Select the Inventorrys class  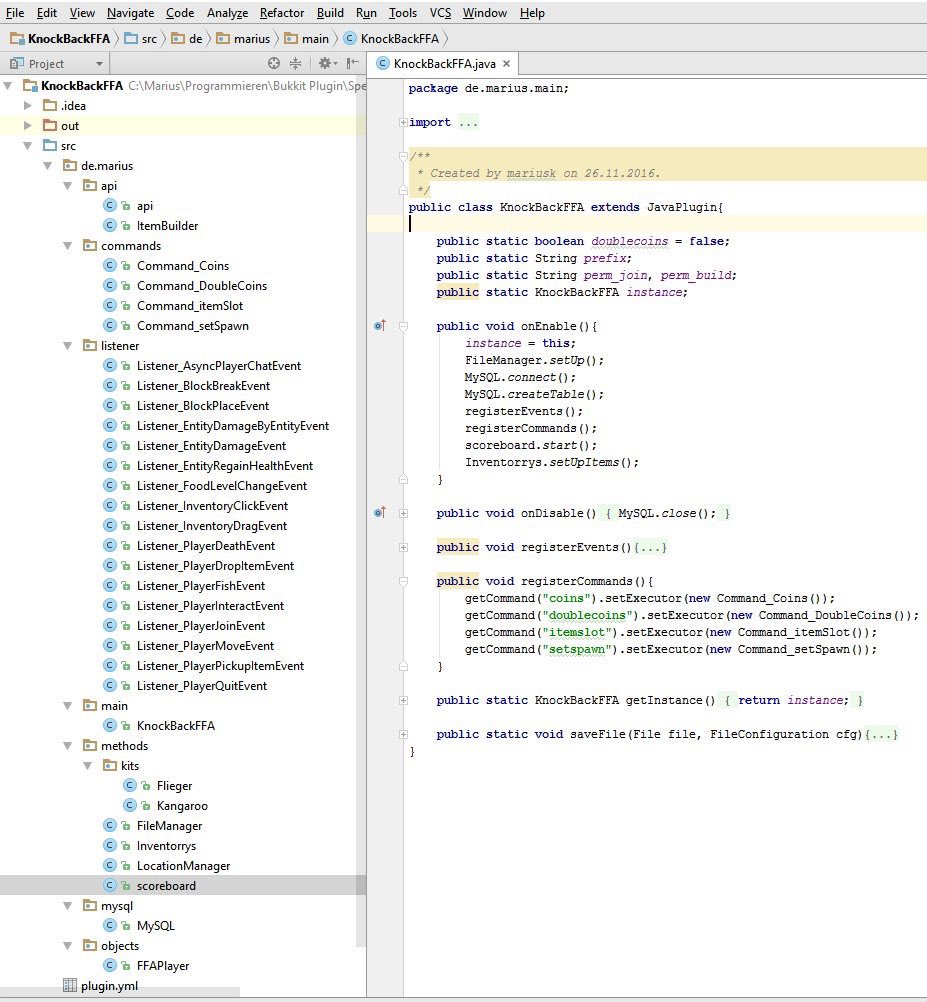tap(166, 845)
